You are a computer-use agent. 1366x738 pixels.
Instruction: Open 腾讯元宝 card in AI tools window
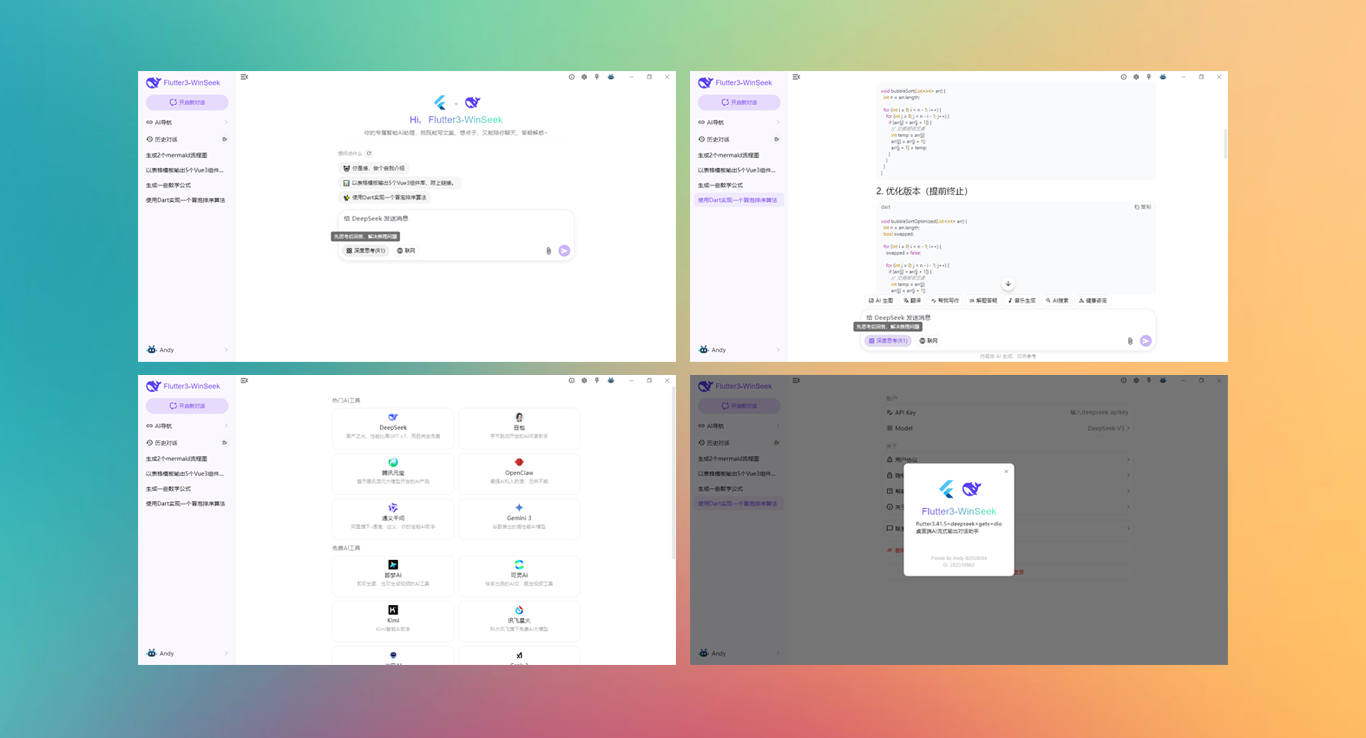coord(393,473)
